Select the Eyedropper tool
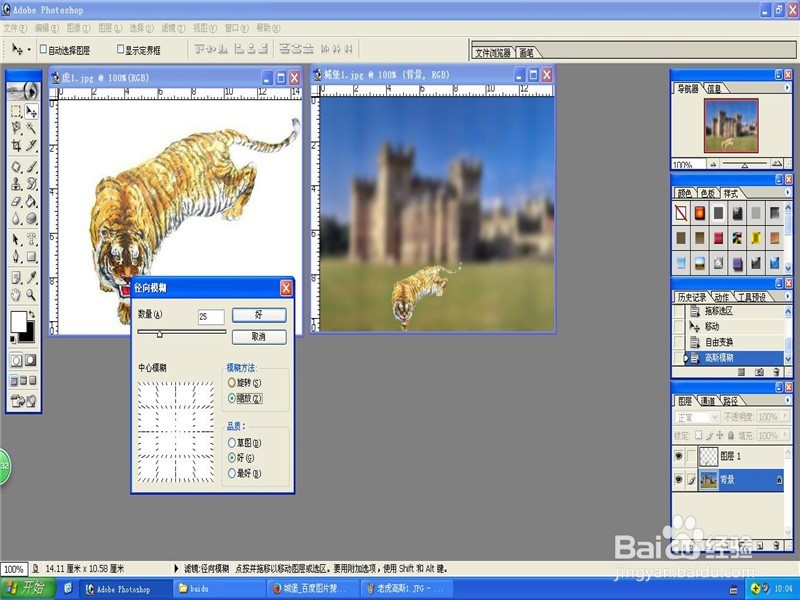This screenshot has height=600, width=800. (x=31, y=277)
